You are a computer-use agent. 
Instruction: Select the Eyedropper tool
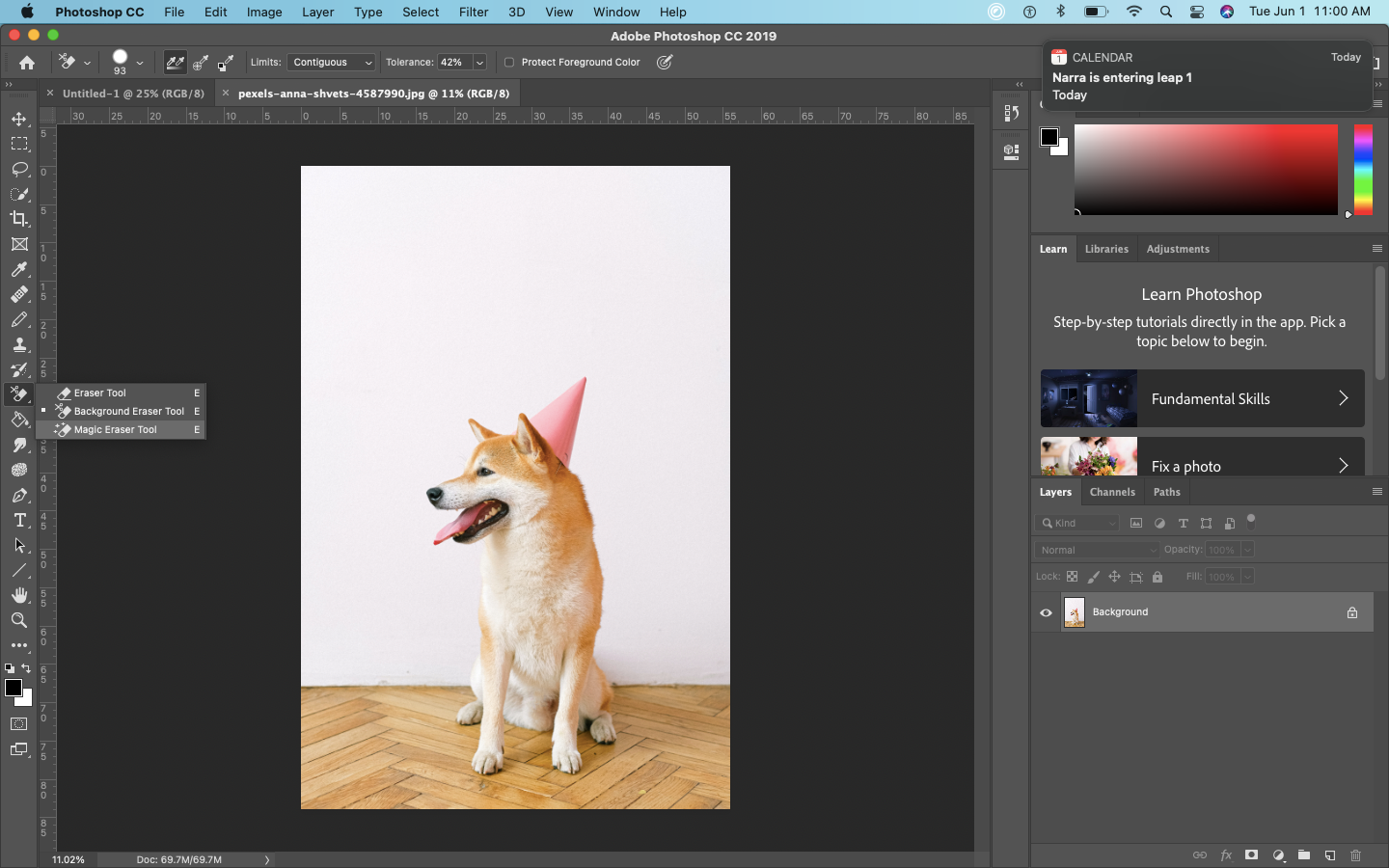pyautogui.click(x=19, y=269)
